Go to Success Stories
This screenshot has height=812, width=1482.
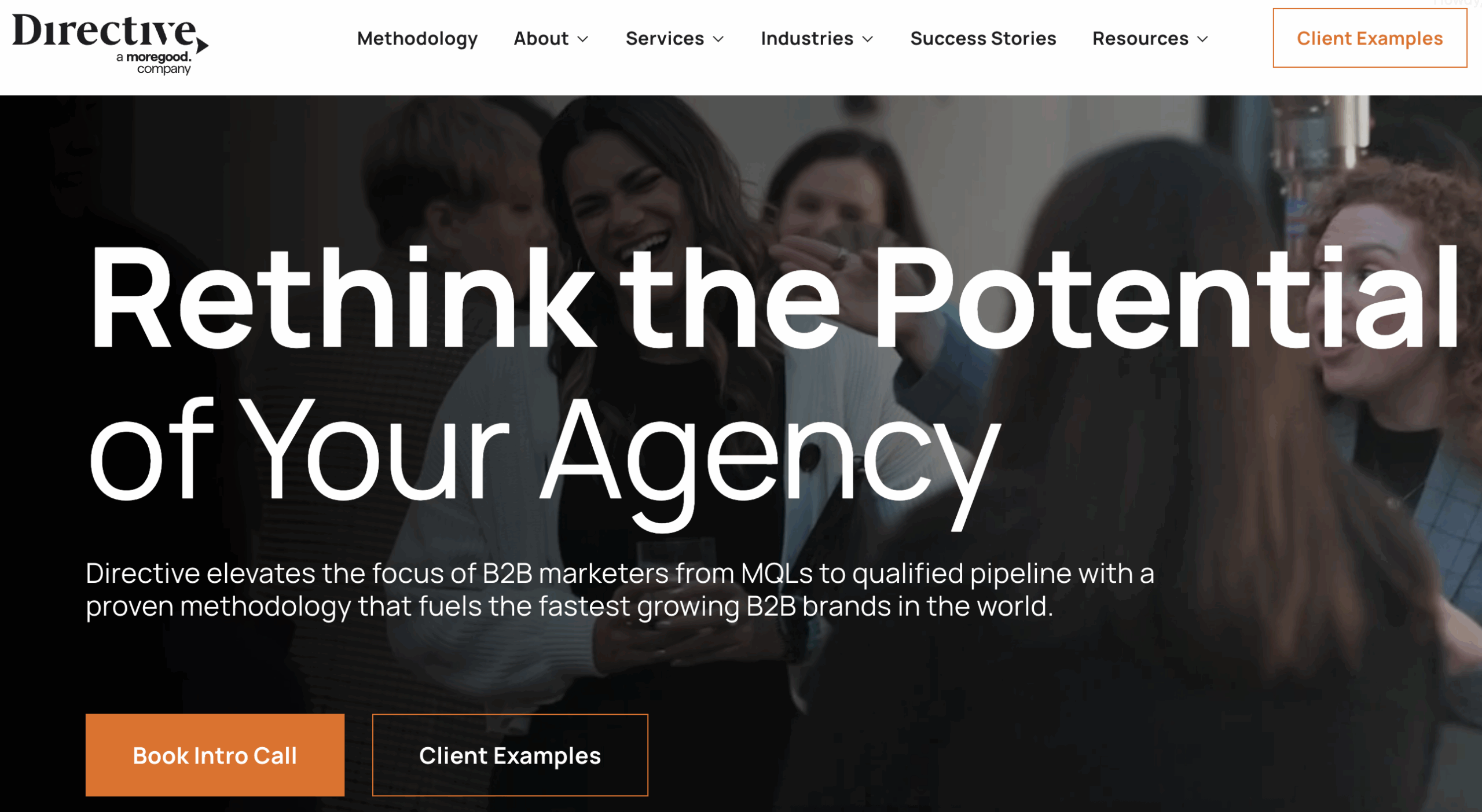click(983, 39)
